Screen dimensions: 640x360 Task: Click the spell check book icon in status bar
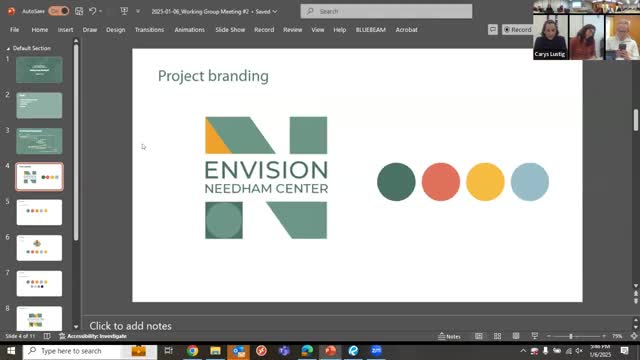[x=47, y=336]
